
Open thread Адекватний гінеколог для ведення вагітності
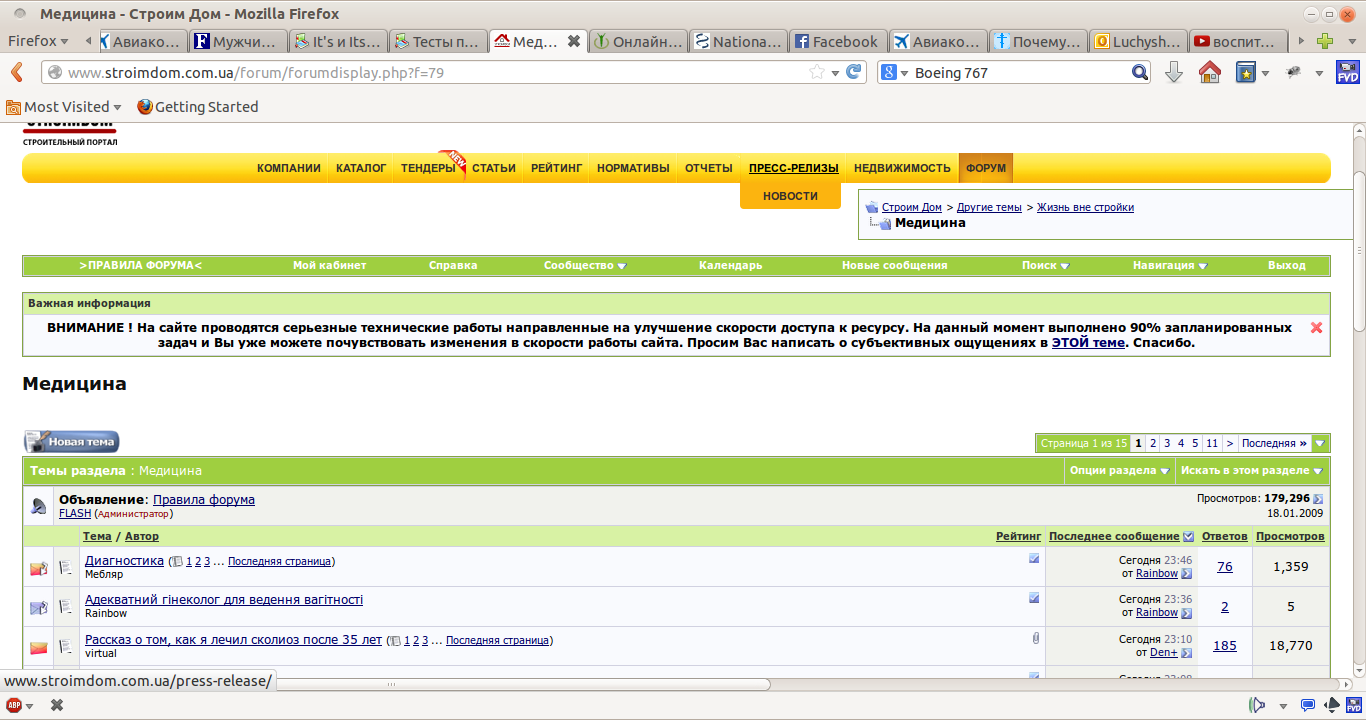click(x=224, y=600)
